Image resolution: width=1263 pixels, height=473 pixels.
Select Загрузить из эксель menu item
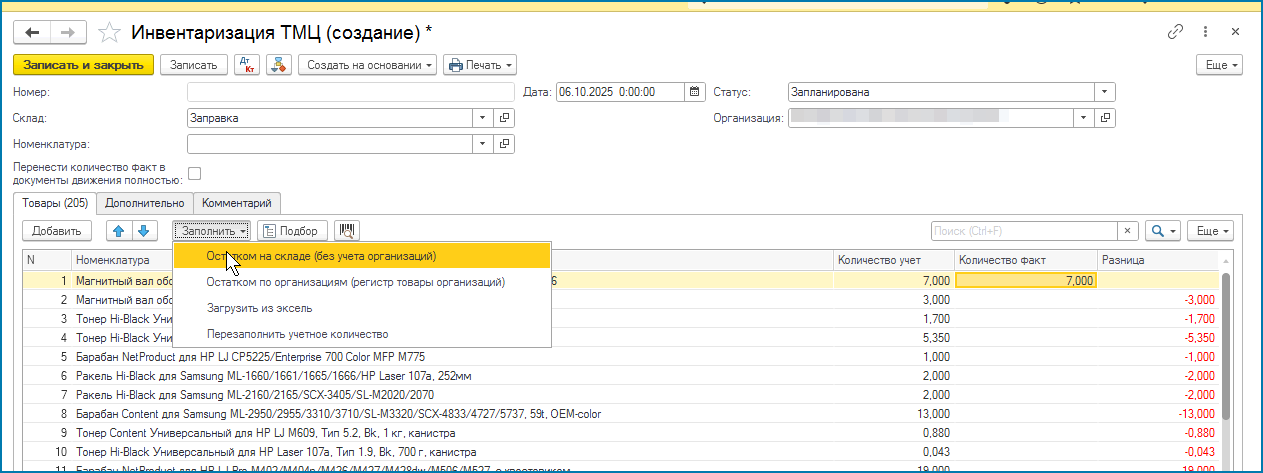pos(259,308)
